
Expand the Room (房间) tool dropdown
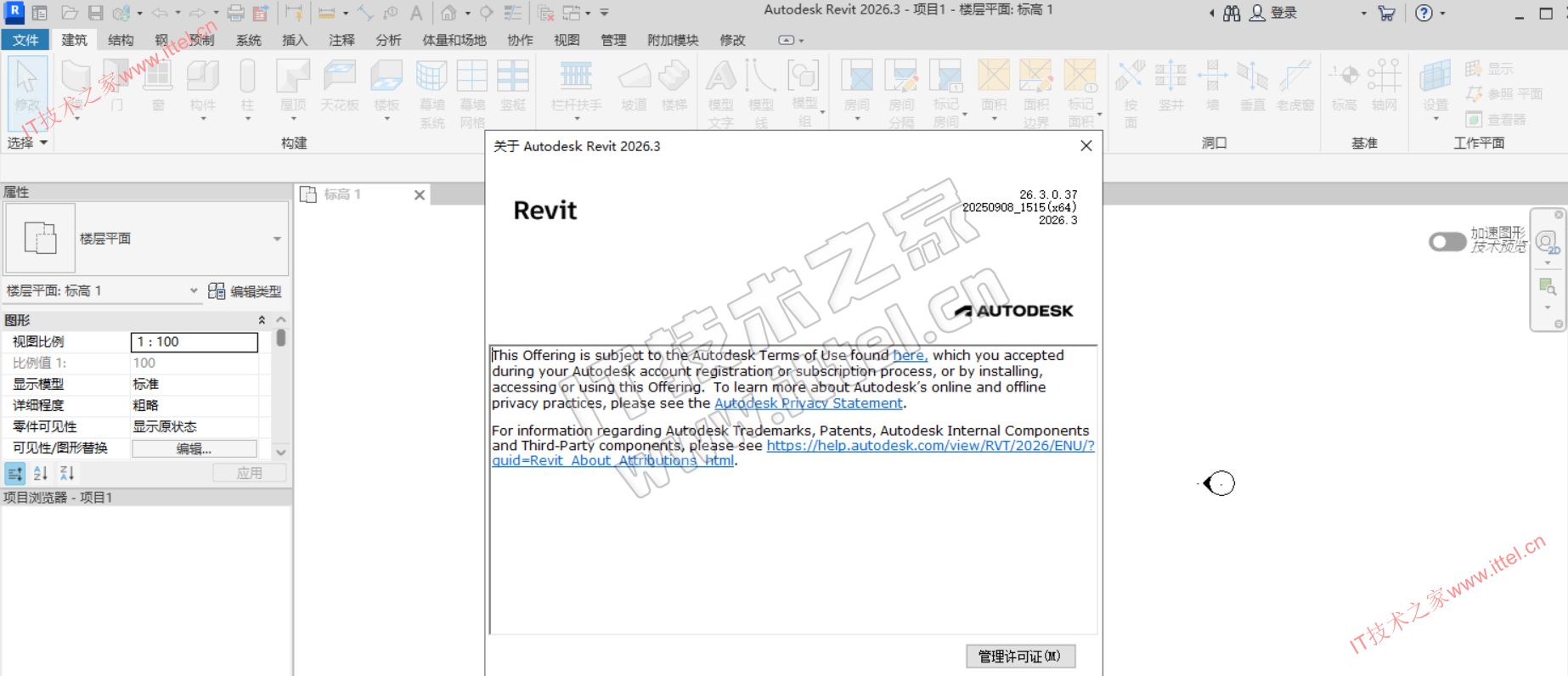[857, 119]
